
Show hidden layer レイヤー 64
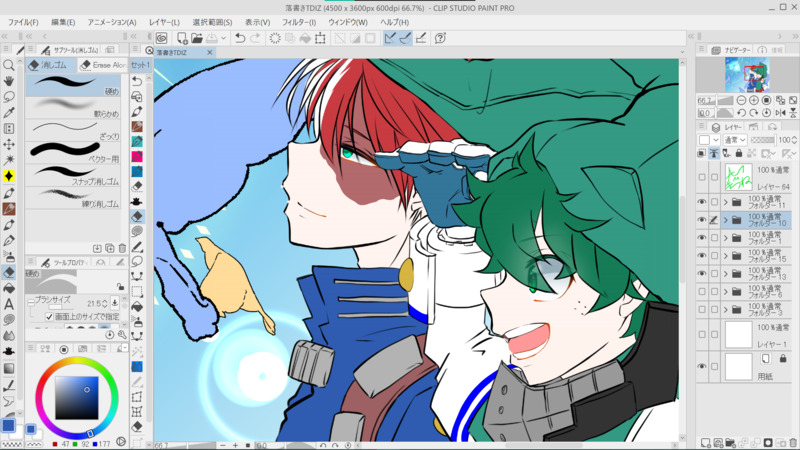[702, 177]
